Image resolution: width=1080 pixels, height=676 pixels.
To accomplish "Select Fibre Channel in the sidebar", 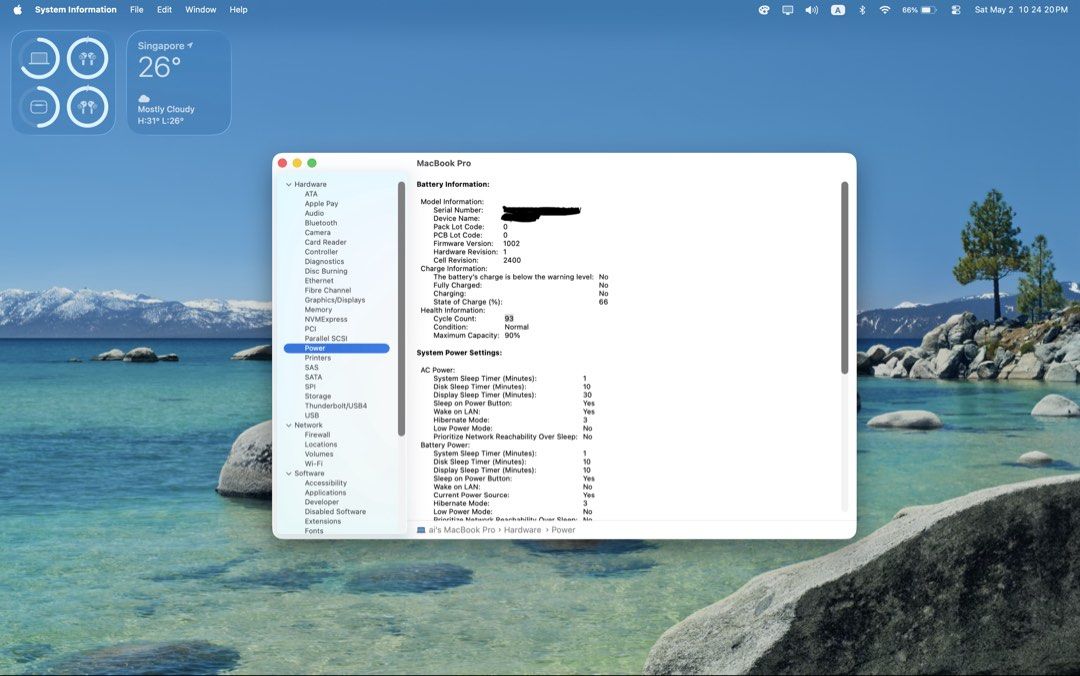I will (328, 291).
